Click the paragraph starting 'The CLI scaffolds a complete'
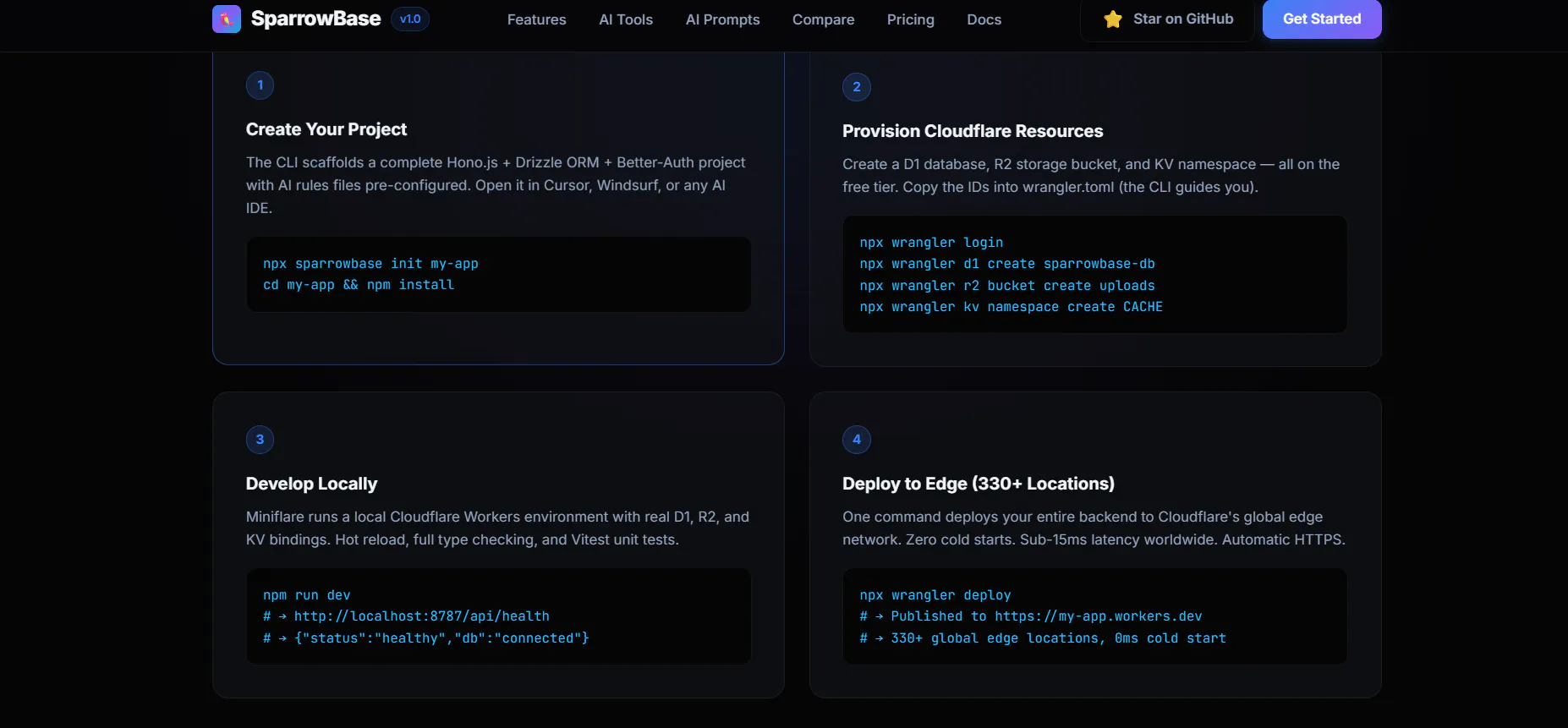 tap(497, 185)
